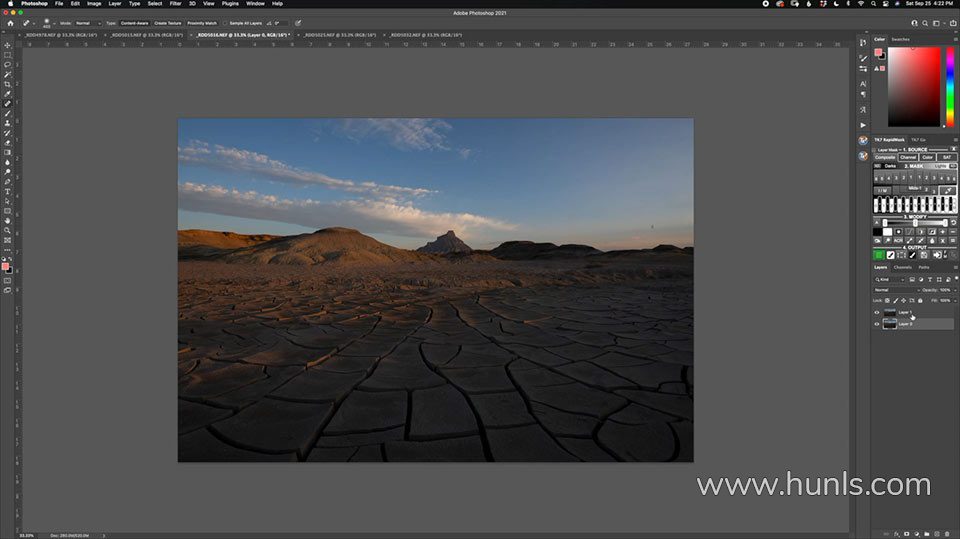Open the layer blend mode dropdown
Screen dimensions: 960x539
(895, 290)
